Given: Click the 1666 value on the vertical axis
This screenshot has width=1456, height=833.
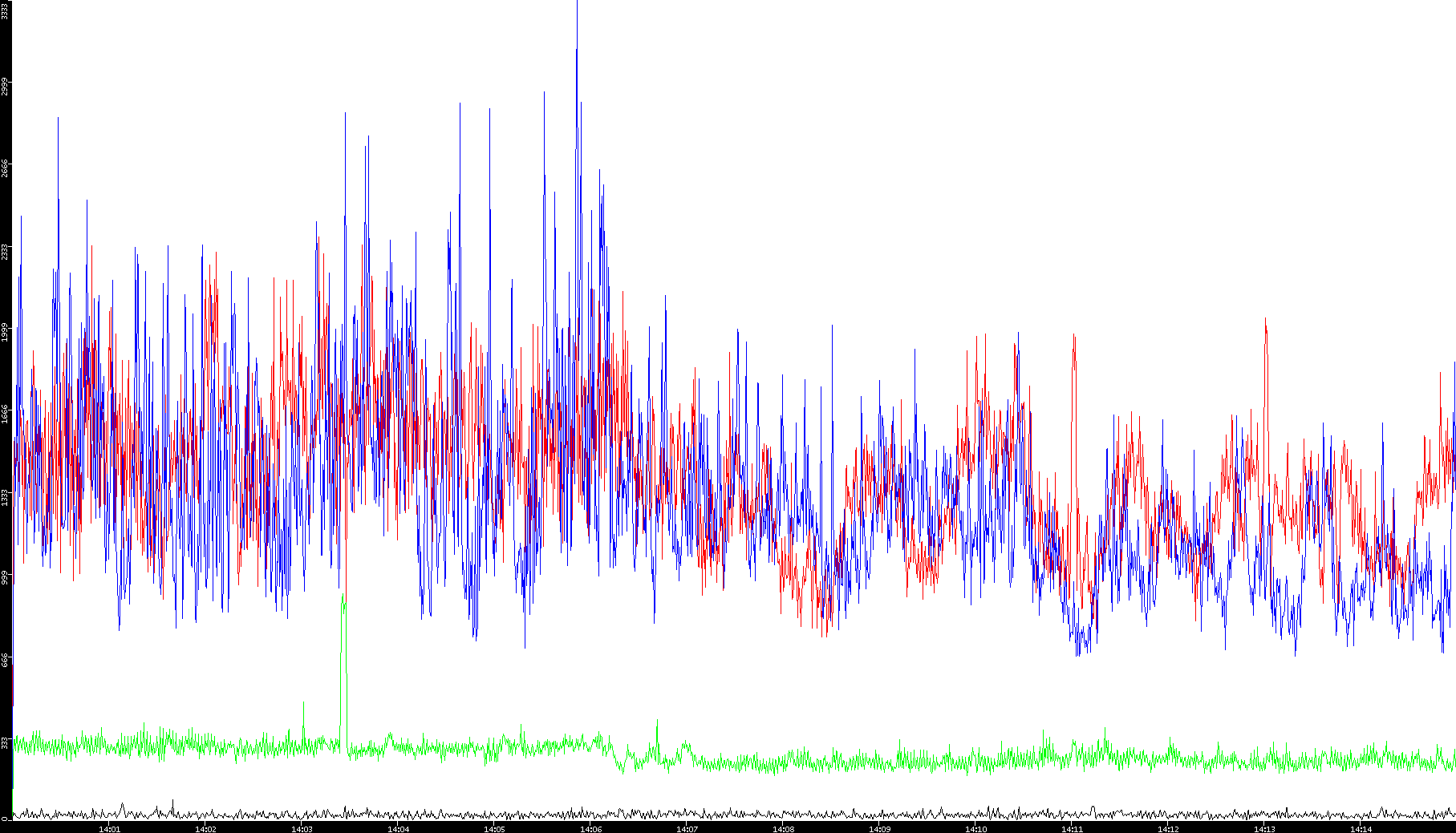Looking at the screenshot, I should (5, 414).
